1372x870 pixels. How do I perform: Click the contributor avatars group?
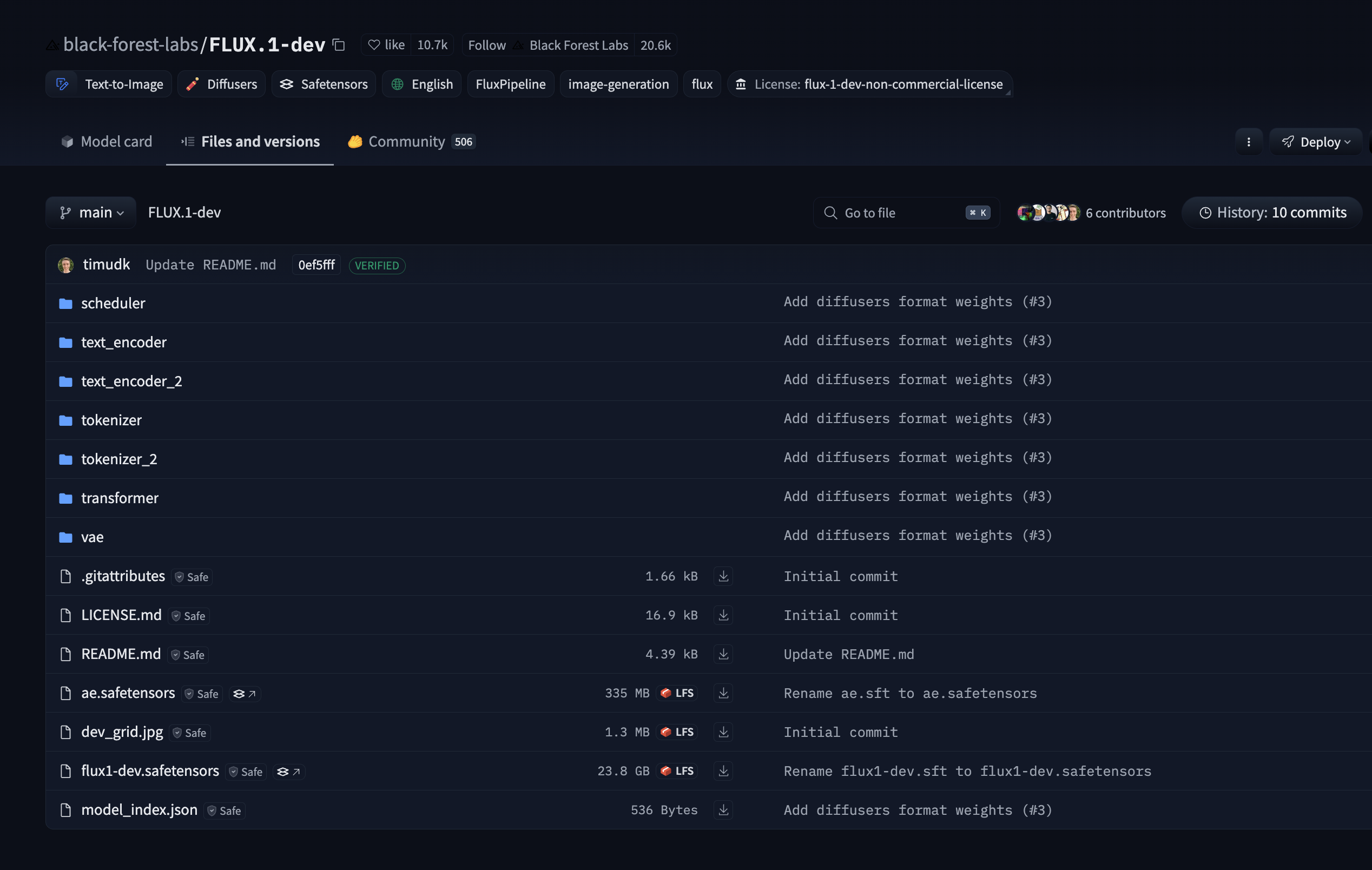tap(1048, 213)
